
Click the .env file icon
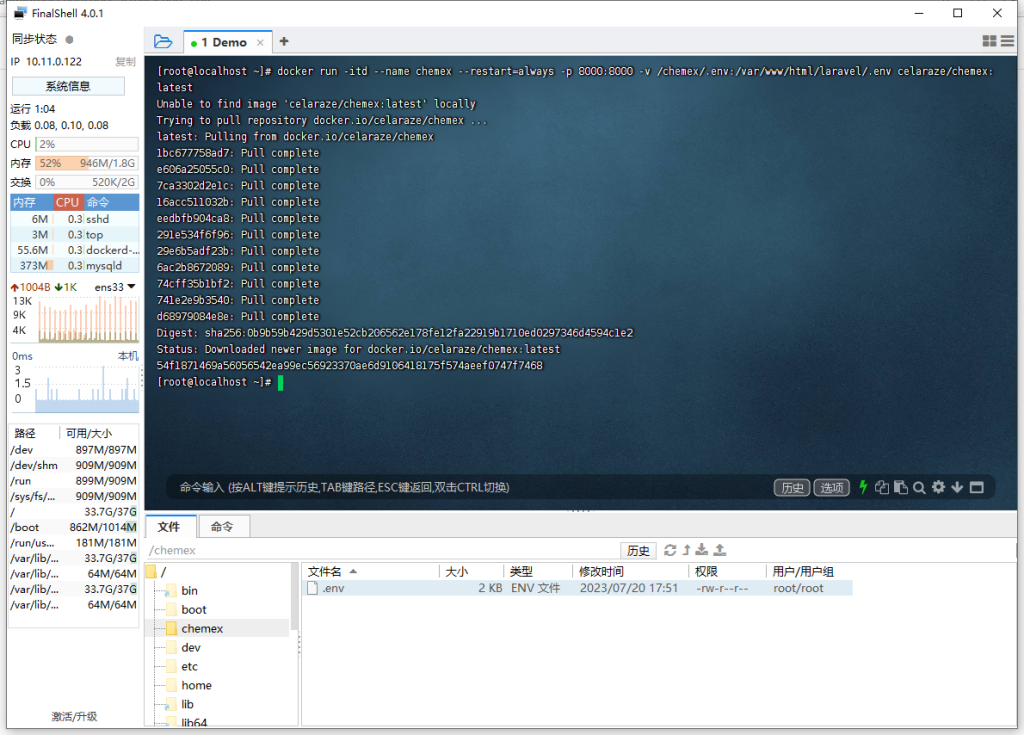click(312, 588)
